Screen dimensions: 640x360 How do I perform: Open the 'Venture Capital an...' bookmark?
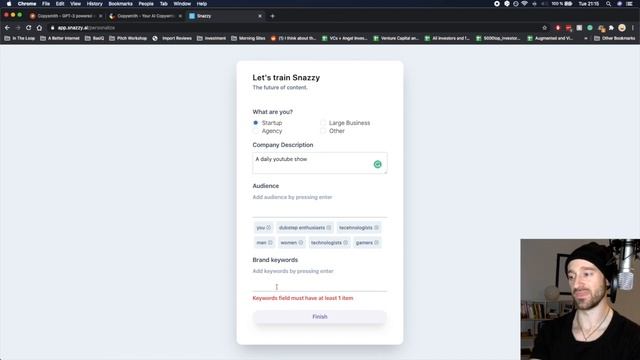[x=396, y=38]
